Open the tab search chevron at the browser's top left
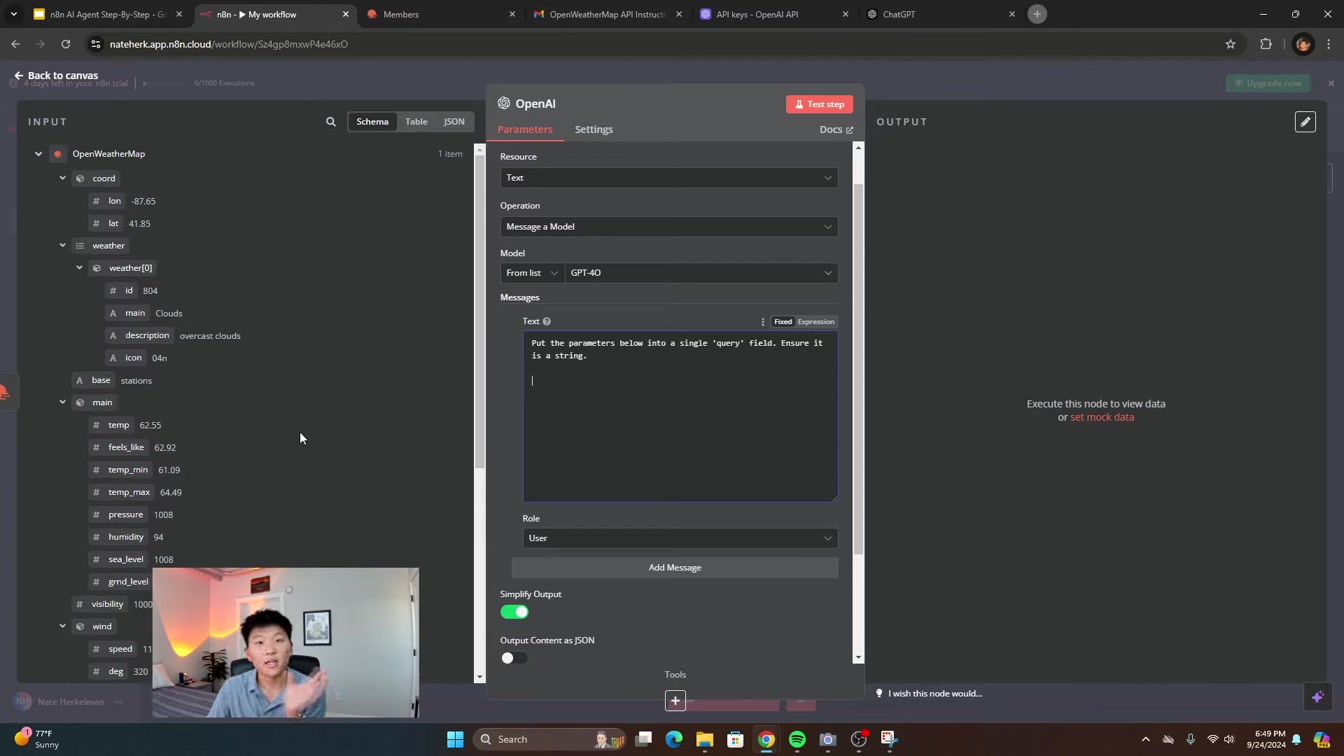Image resolution: width=1344 pixels, height=756 pixels. click(x=14, y=14)
